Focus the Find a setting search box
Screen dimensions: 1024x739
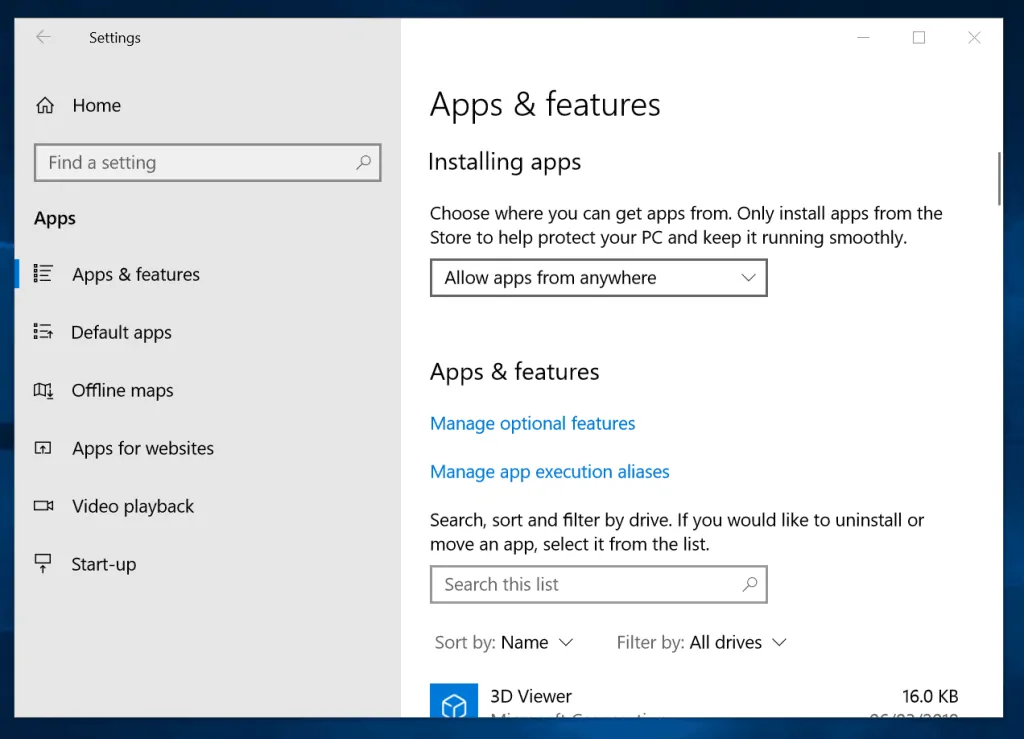[208, 163]
